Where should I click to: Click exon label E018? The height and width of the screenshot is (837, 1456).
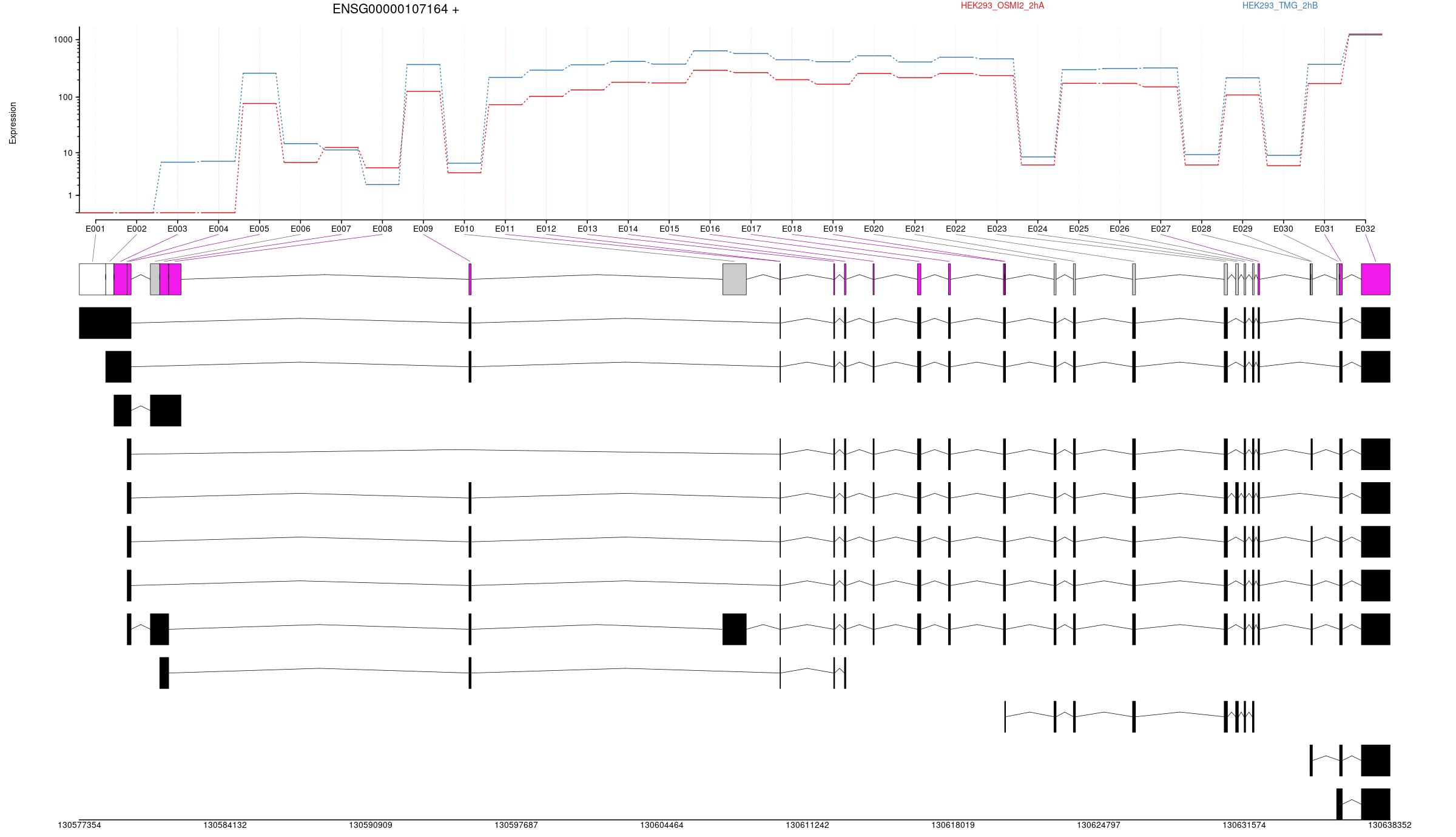tap(792, 229)
